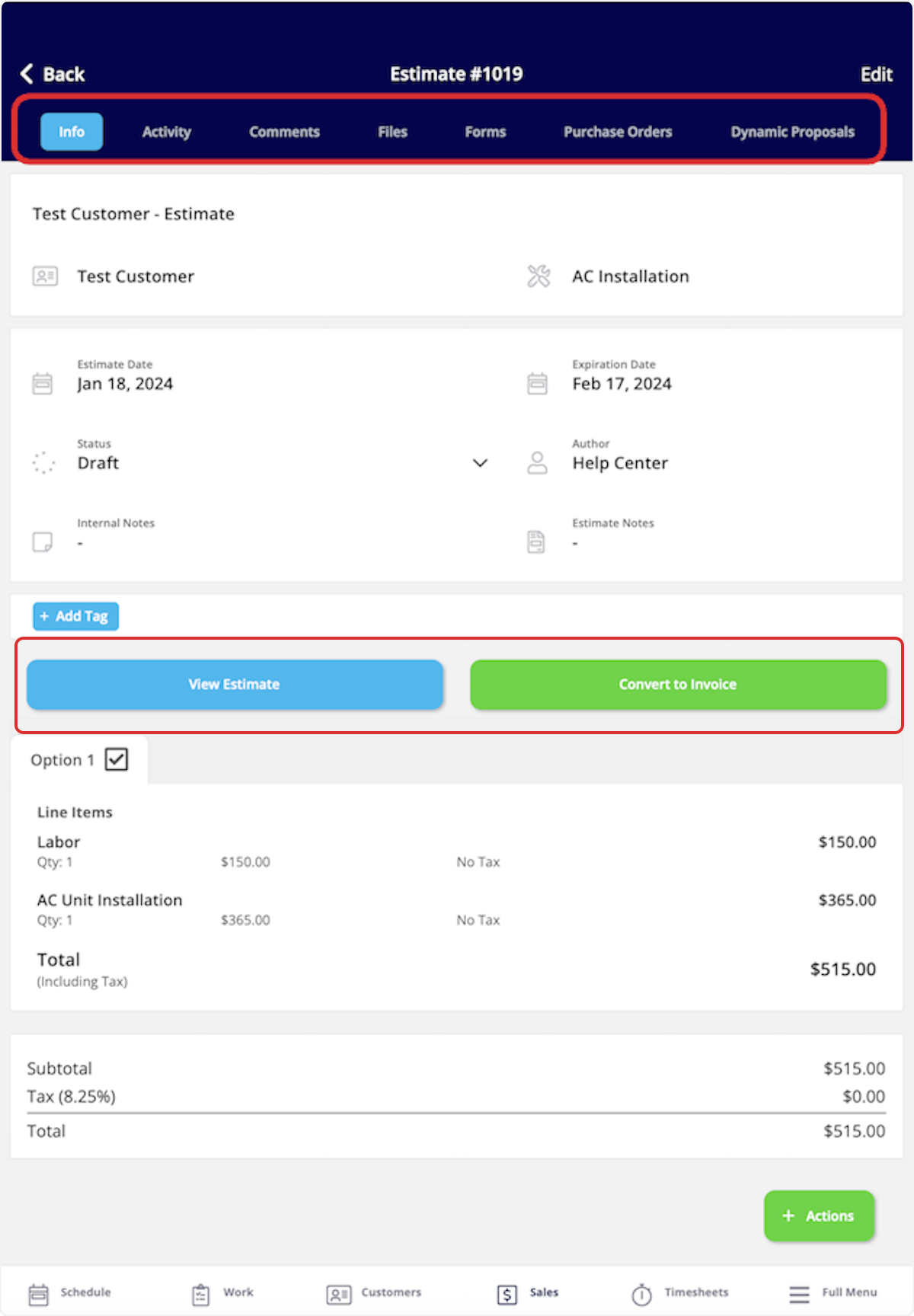Click the Estimate Date calendar icon
The width and height of the screenshot is (914, 1316).
click(x=43, y=383)
